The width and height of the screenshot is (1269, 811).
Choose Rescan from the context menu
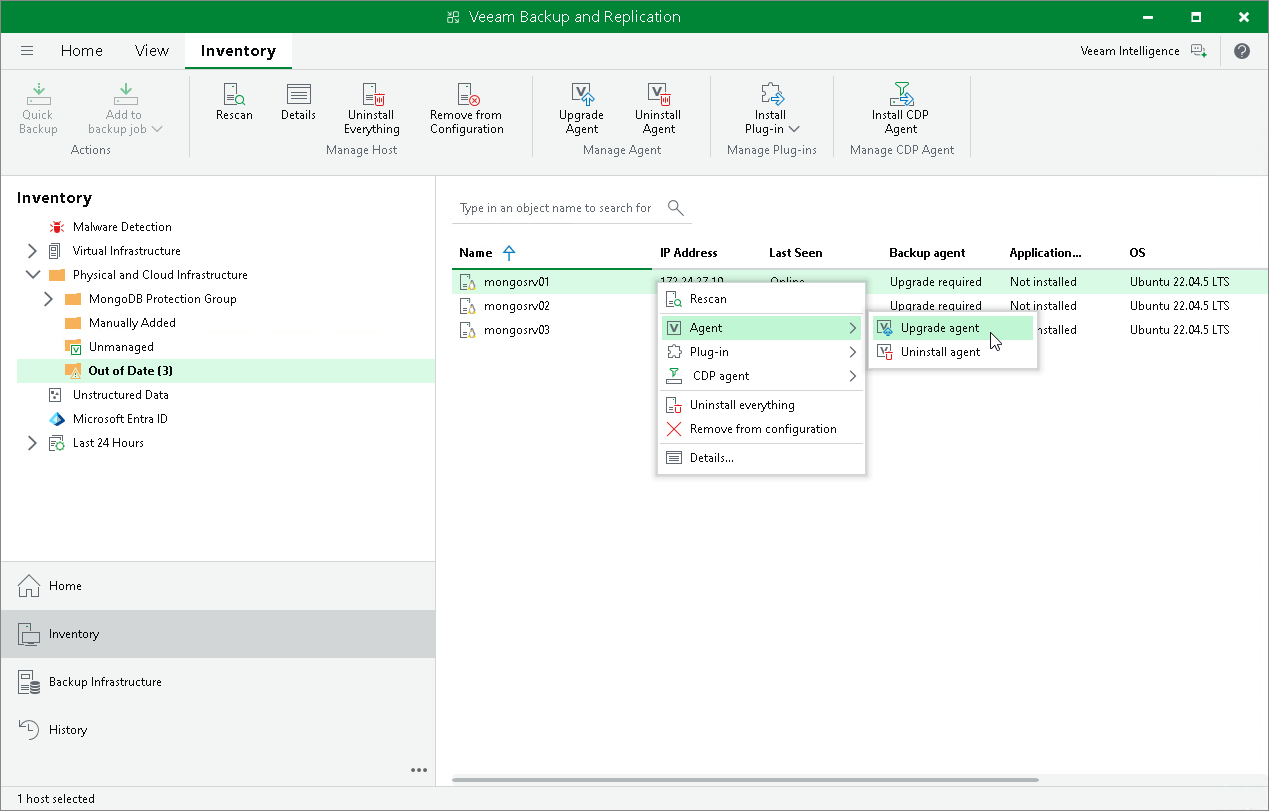[761, 299]
